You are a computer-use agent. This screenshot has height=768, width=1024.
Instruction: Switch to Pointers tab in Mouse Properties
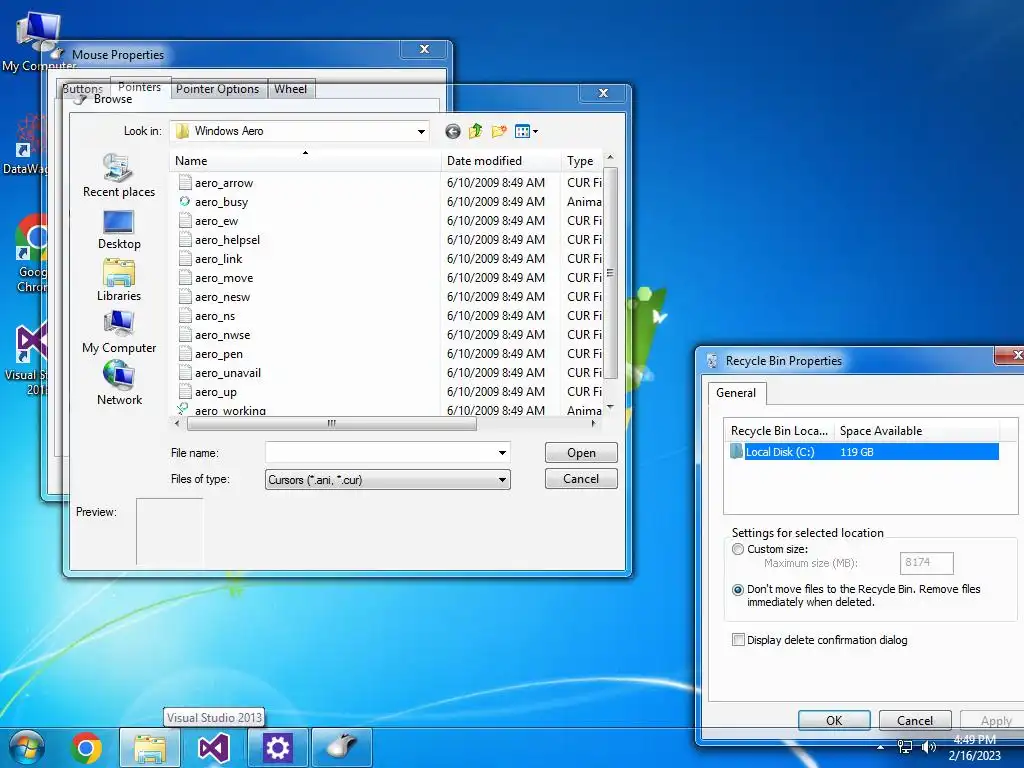(139, 86)
